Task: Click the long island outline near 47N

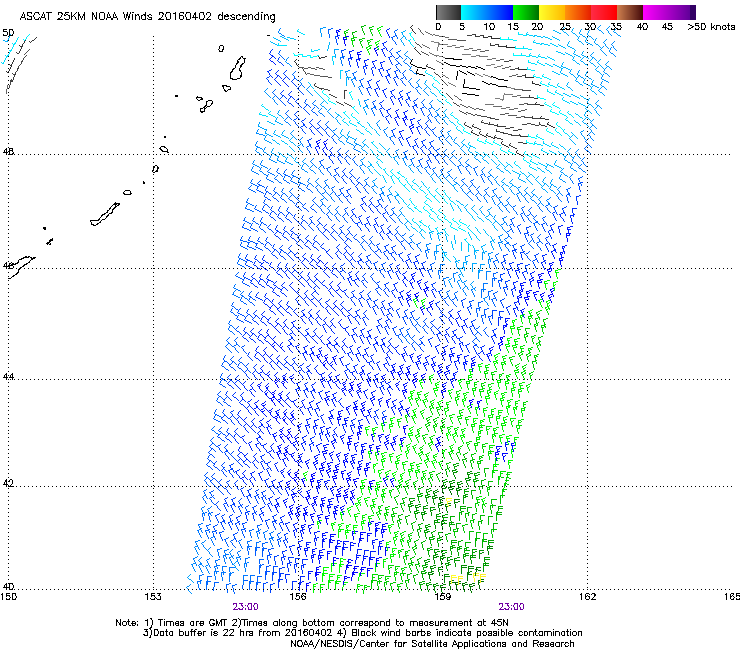Action: [x=105, y=214]
